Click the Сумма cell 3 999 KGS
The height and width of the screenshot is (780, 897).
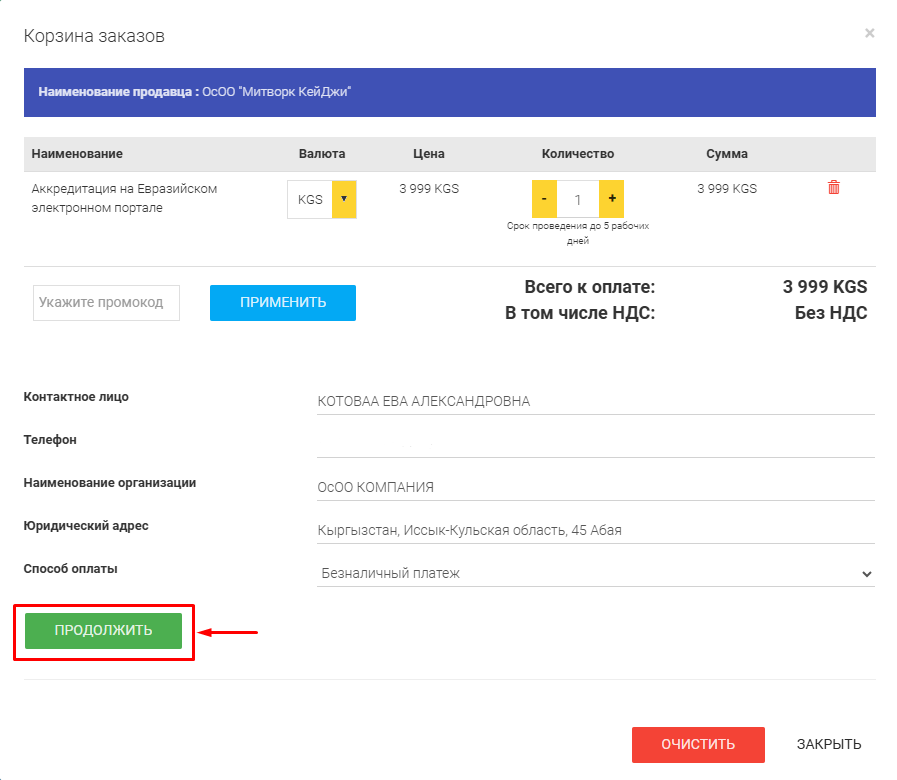[727, 189]
